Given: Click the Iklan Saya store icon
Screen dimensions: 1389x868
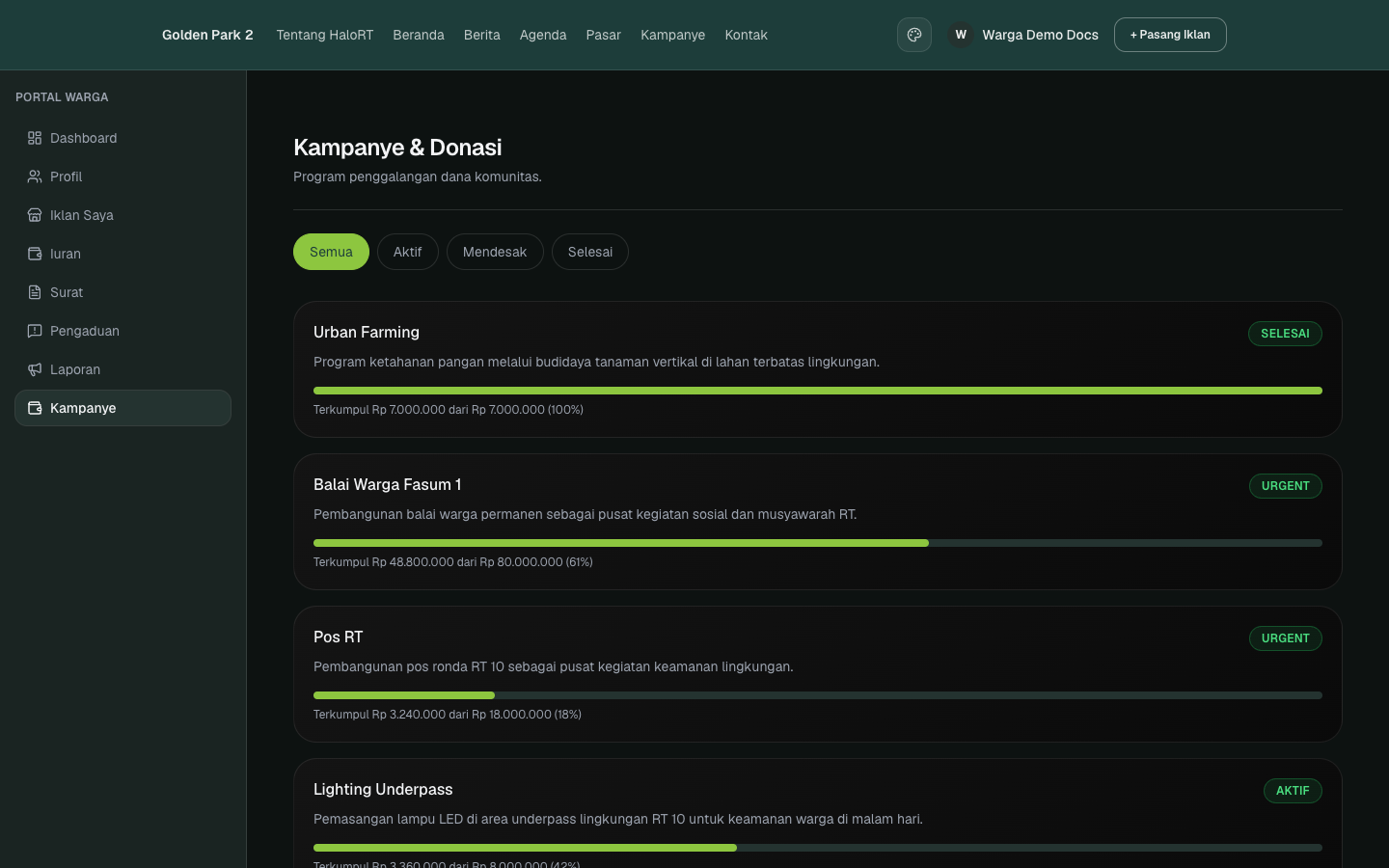Looking at the screenshot, I should (35, 215).
